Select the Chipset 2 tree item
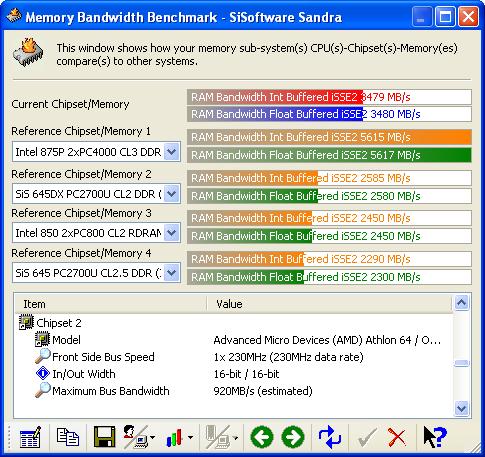 click(59, 323)
